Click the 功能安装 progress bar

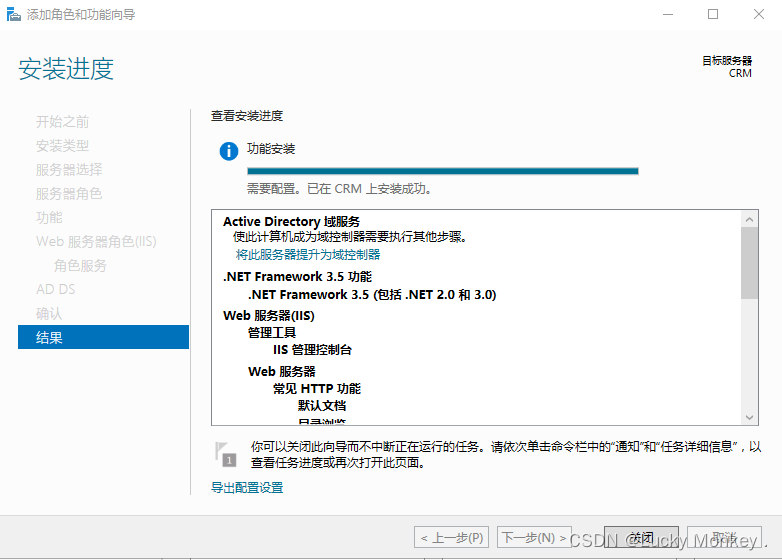(443, 171)
